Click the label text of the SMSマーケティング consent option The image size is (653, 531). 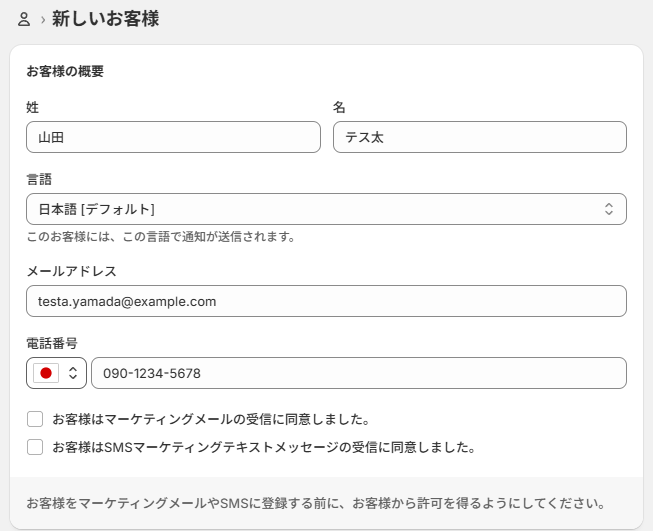pyautogui.click(x=262, y=447)
